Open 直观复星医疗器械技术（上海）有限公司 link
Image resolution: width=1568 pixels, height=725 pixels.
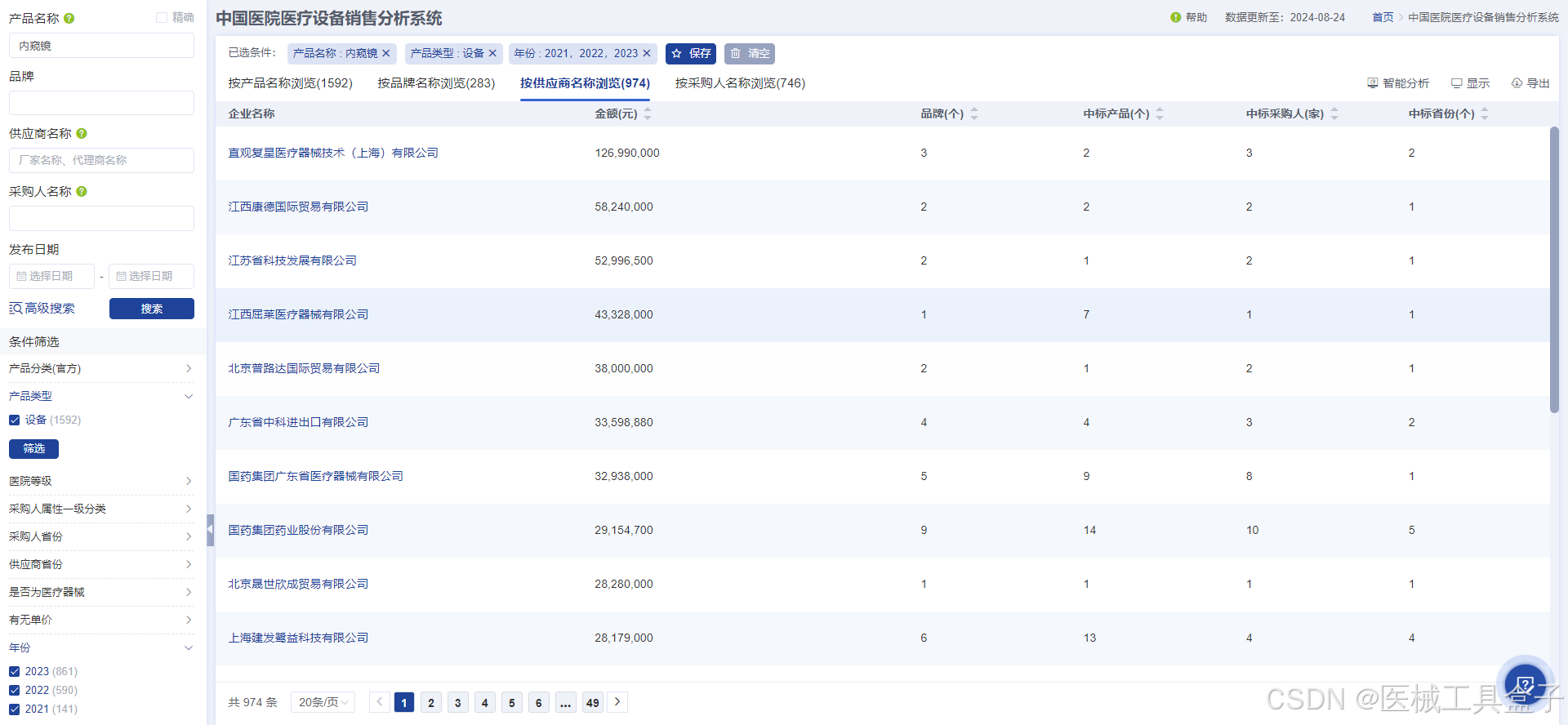coord(333,153)
